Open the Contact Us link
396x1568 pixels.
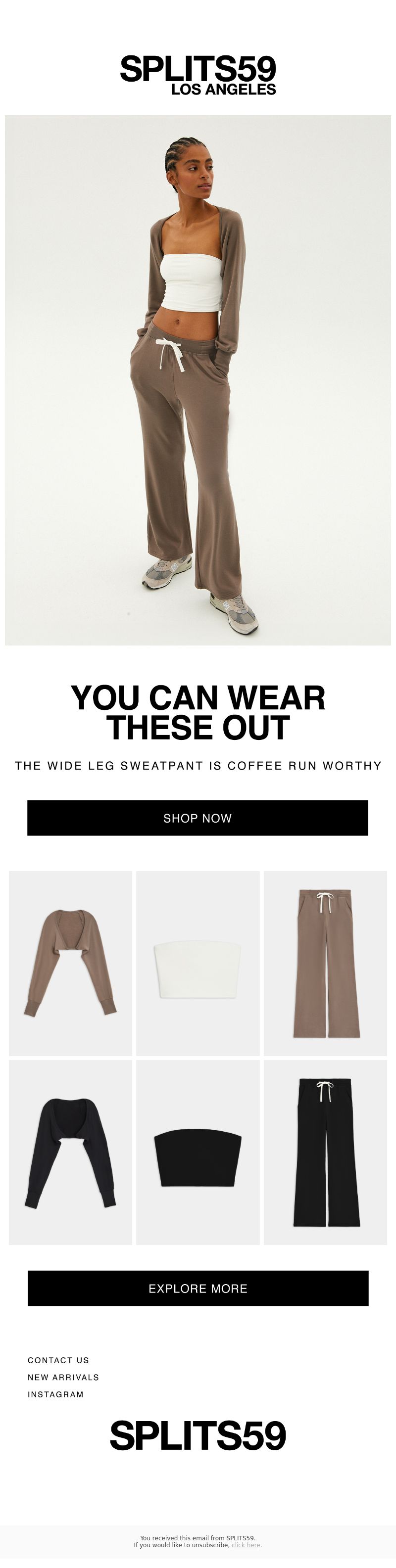58,1360
